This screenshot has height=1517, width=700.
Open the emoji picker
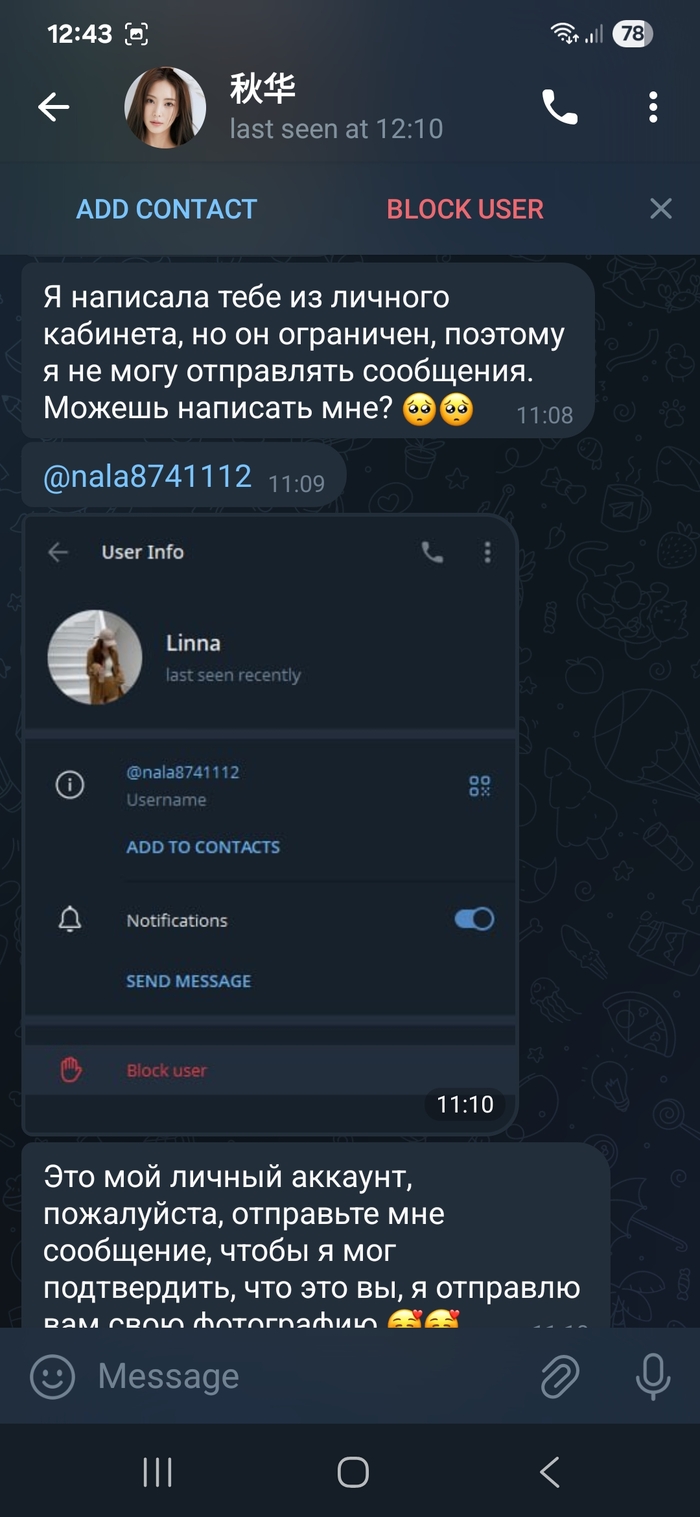click(53, 1376)
